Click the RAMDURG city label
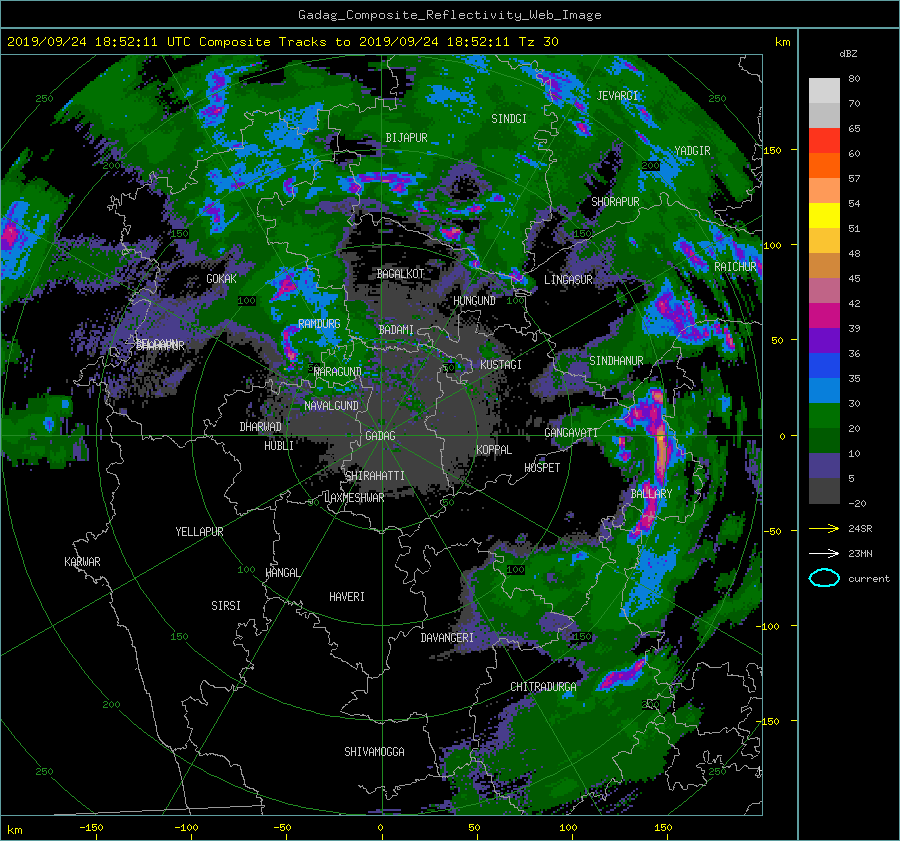900x841 pixels. pyautogui.click(x=319, y=324)
